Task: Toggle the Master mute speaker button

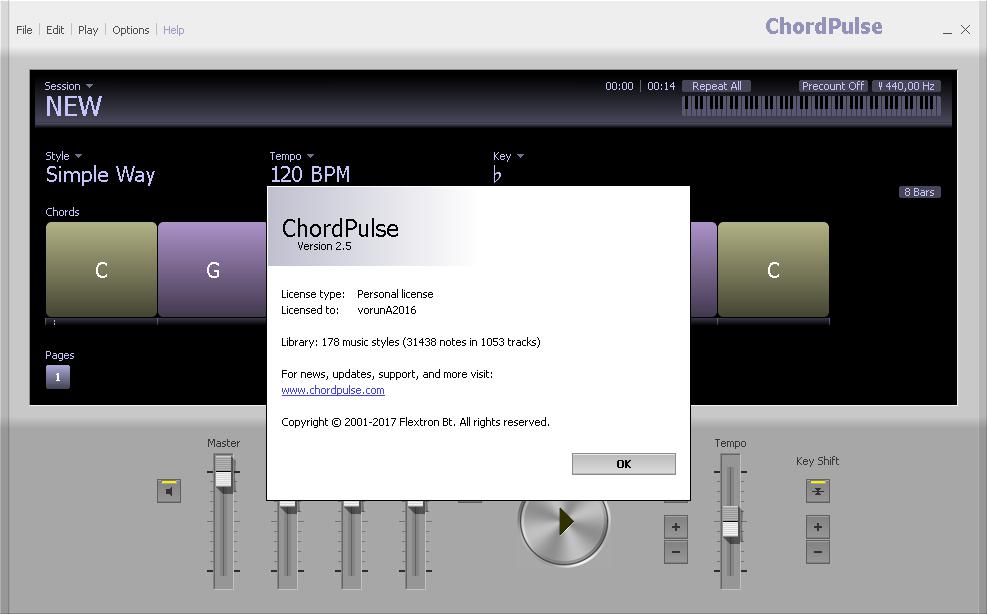Action: (169, 491)
